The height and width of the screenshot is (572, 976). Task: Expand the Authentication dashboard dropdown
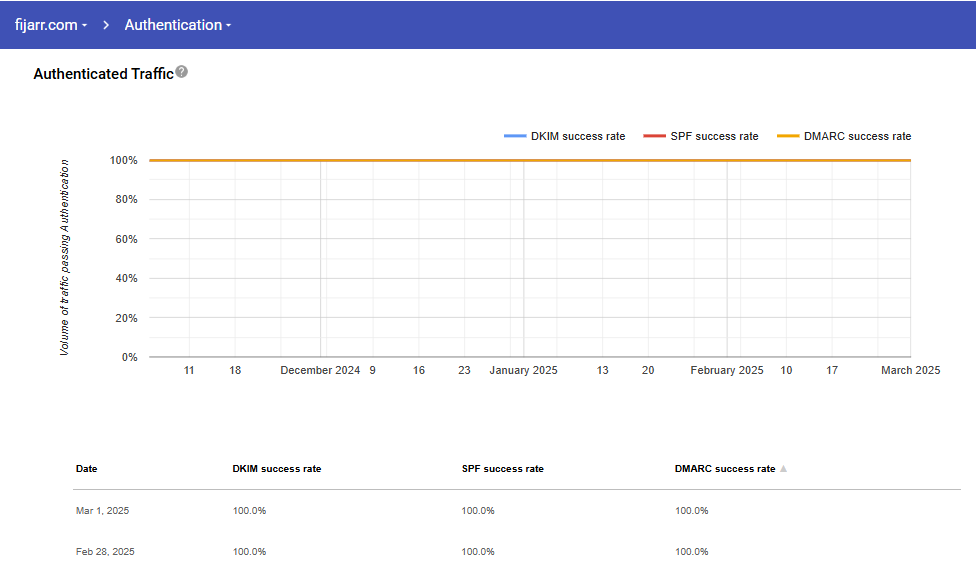click(177, 25)
